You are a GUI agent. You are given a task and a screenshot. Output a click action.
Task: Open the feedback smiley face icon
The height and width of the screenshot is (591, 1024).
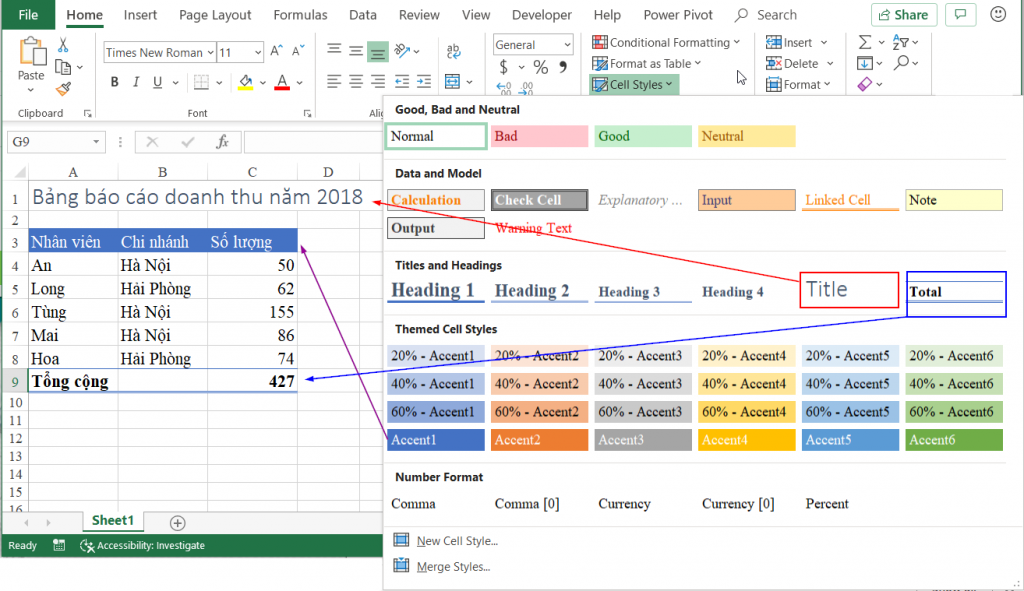pyautogui.click(x=998, y=14)
